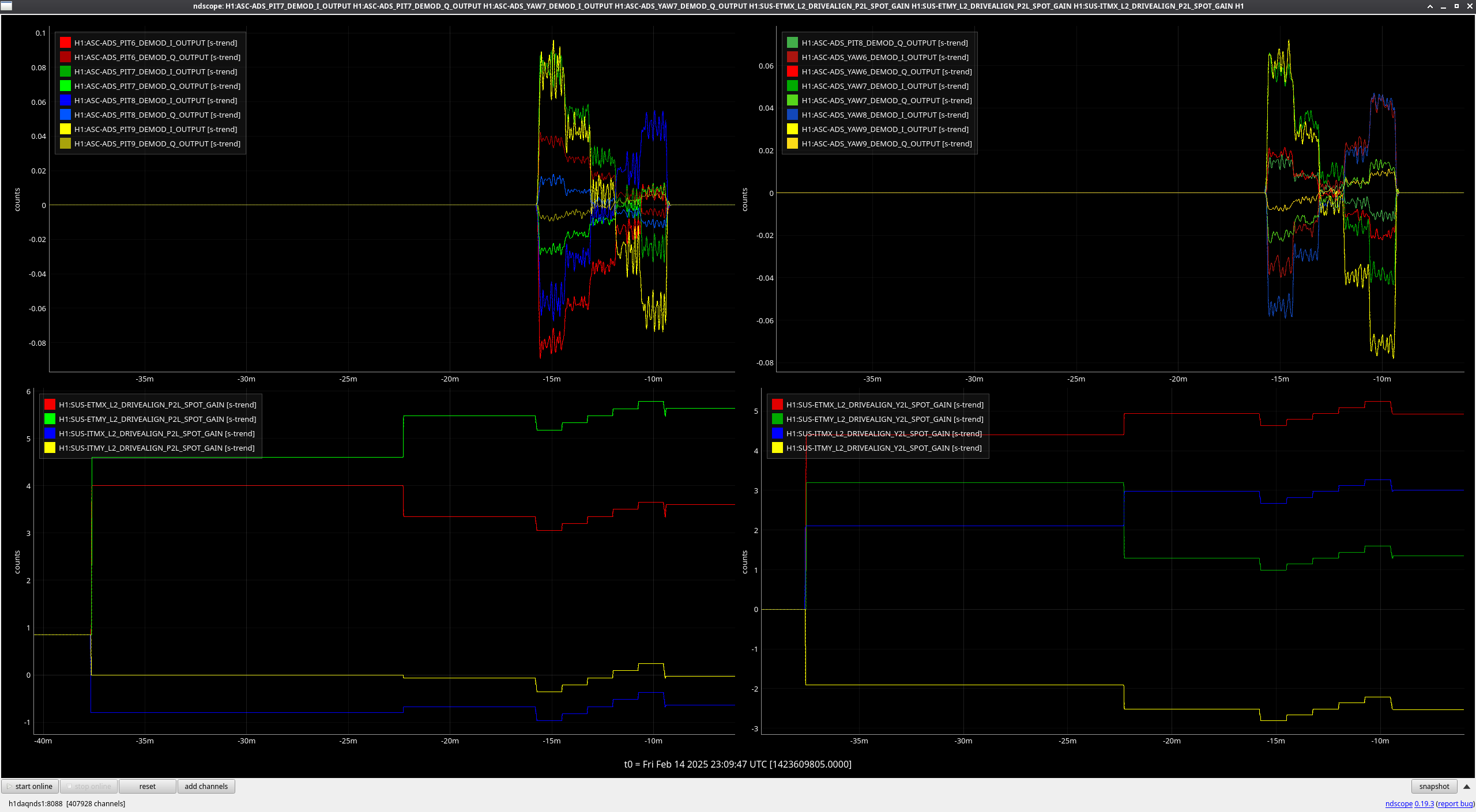Maximize the ndscope window

coord(1456,6)
